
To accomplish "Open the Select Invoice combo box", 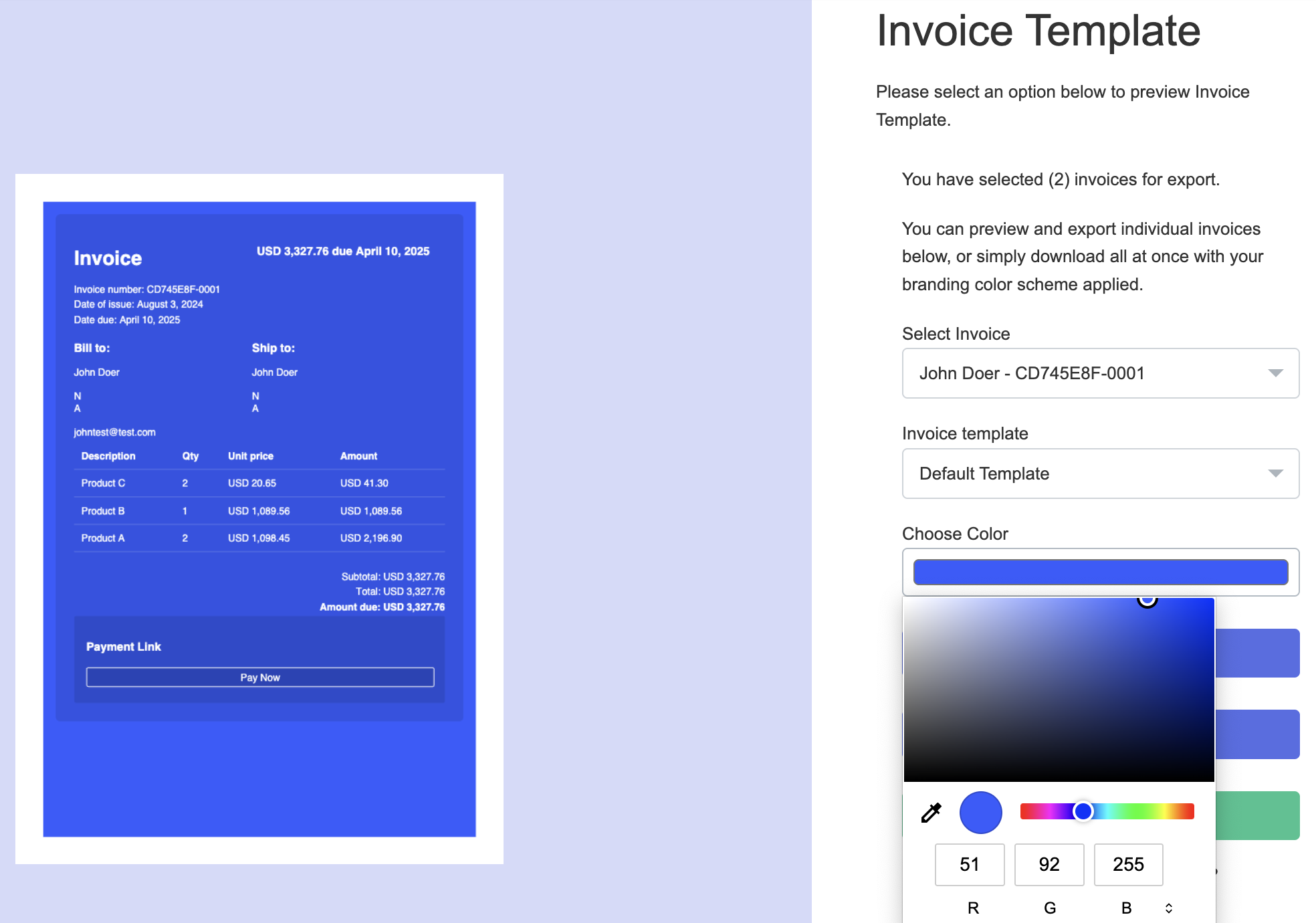I will click(1100, 373).
